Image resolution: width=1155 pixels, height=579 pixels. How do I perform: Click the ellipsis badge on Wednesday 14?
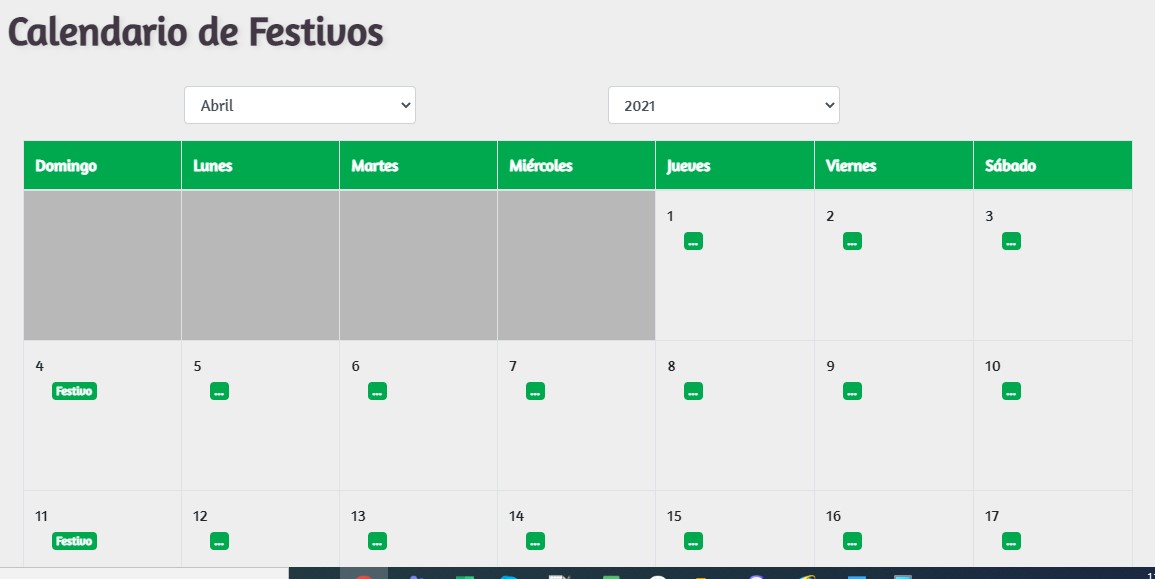[x=535, y=541]
